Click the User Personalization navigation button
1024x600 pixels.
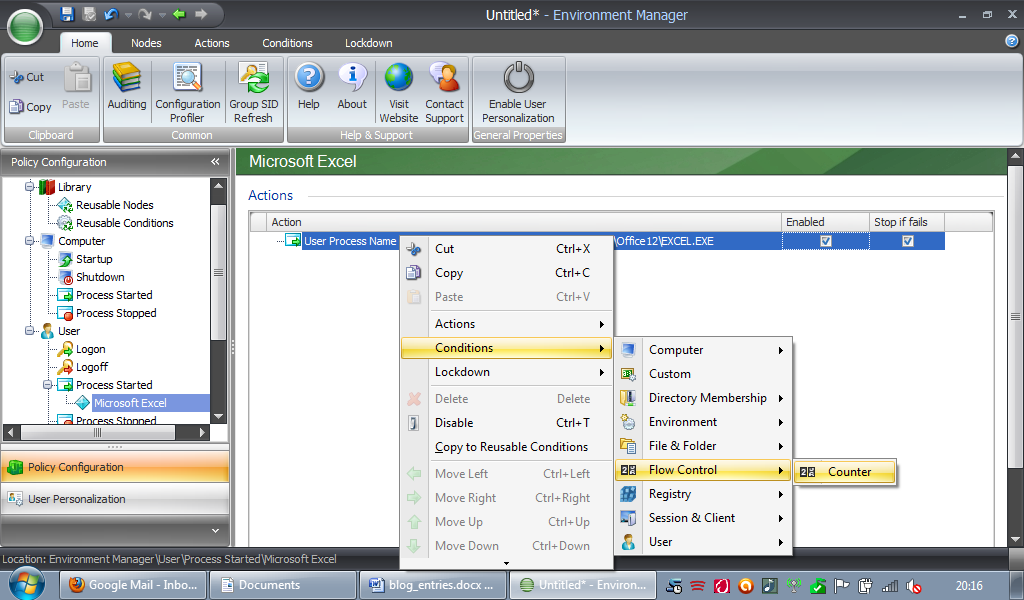(x=115, y=499)
